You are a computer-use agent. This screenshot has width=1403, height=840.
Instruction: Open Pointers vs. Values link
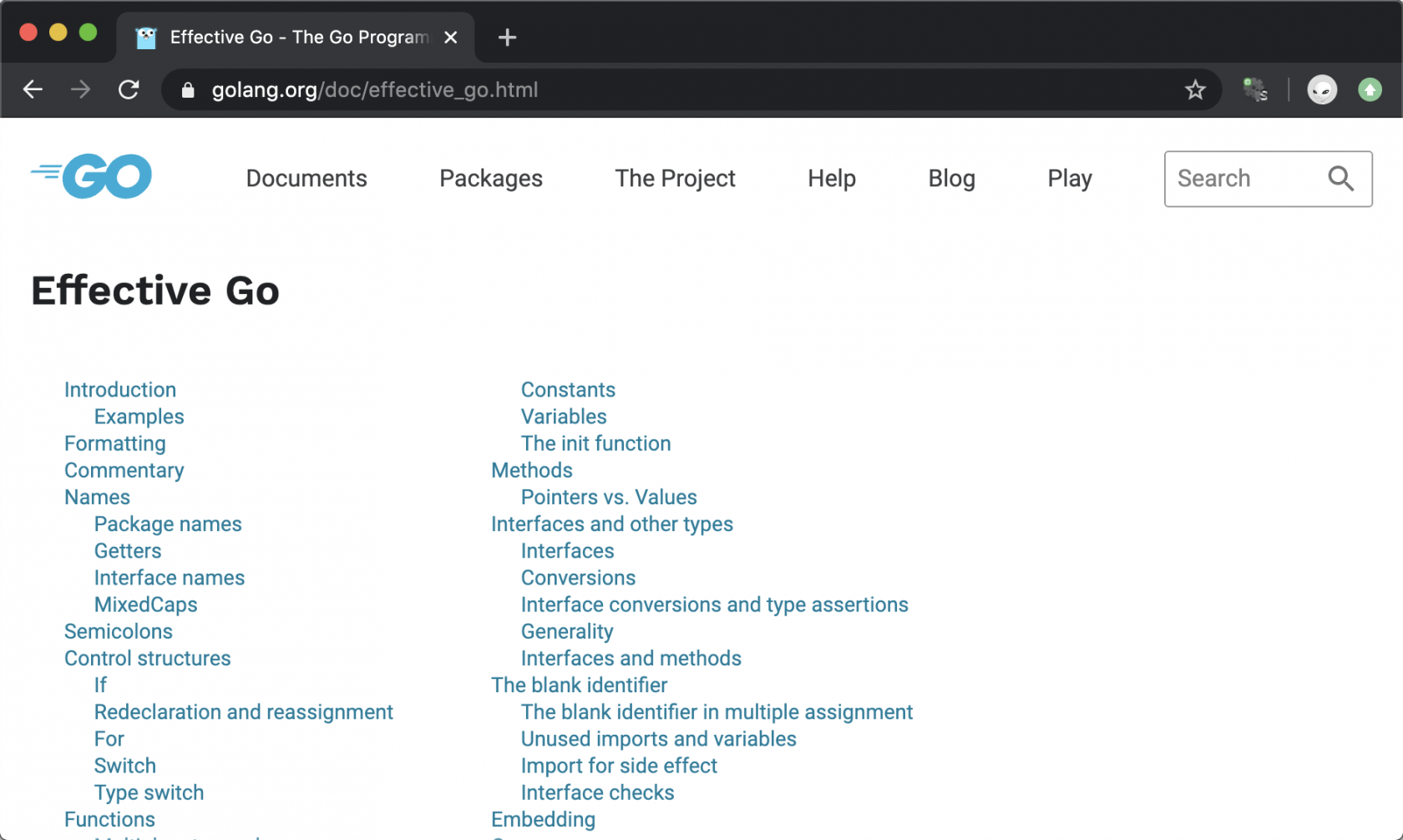[609, 497]
